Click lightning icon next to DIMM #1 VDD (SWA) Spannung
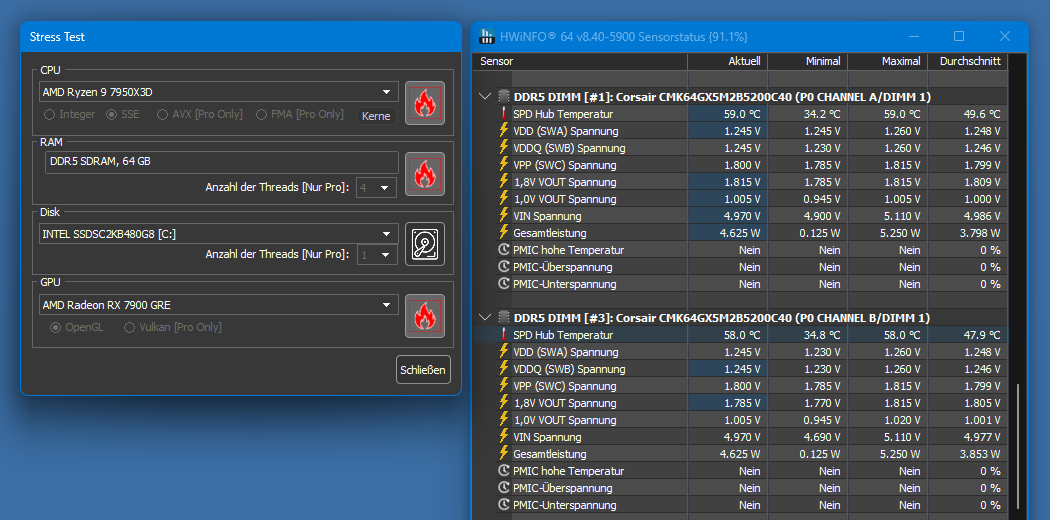 [504, 131]
